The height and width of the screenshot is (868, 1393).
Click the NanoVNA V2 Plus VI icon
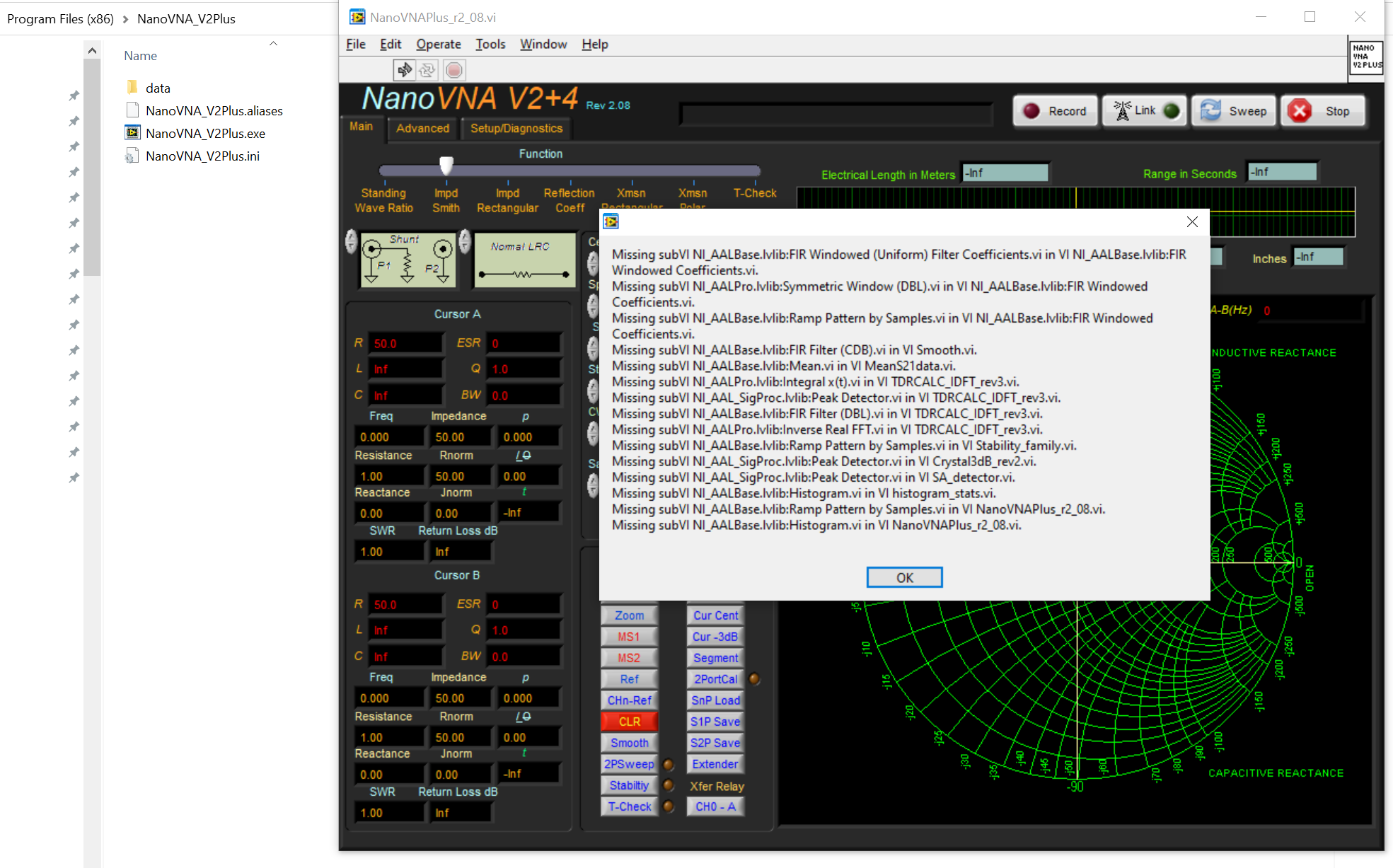click(x=1366, y=58)
